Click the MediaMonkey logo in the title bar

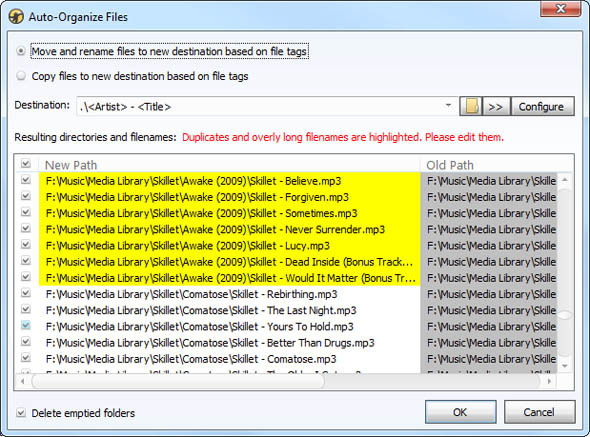click(x=16, y=17)
